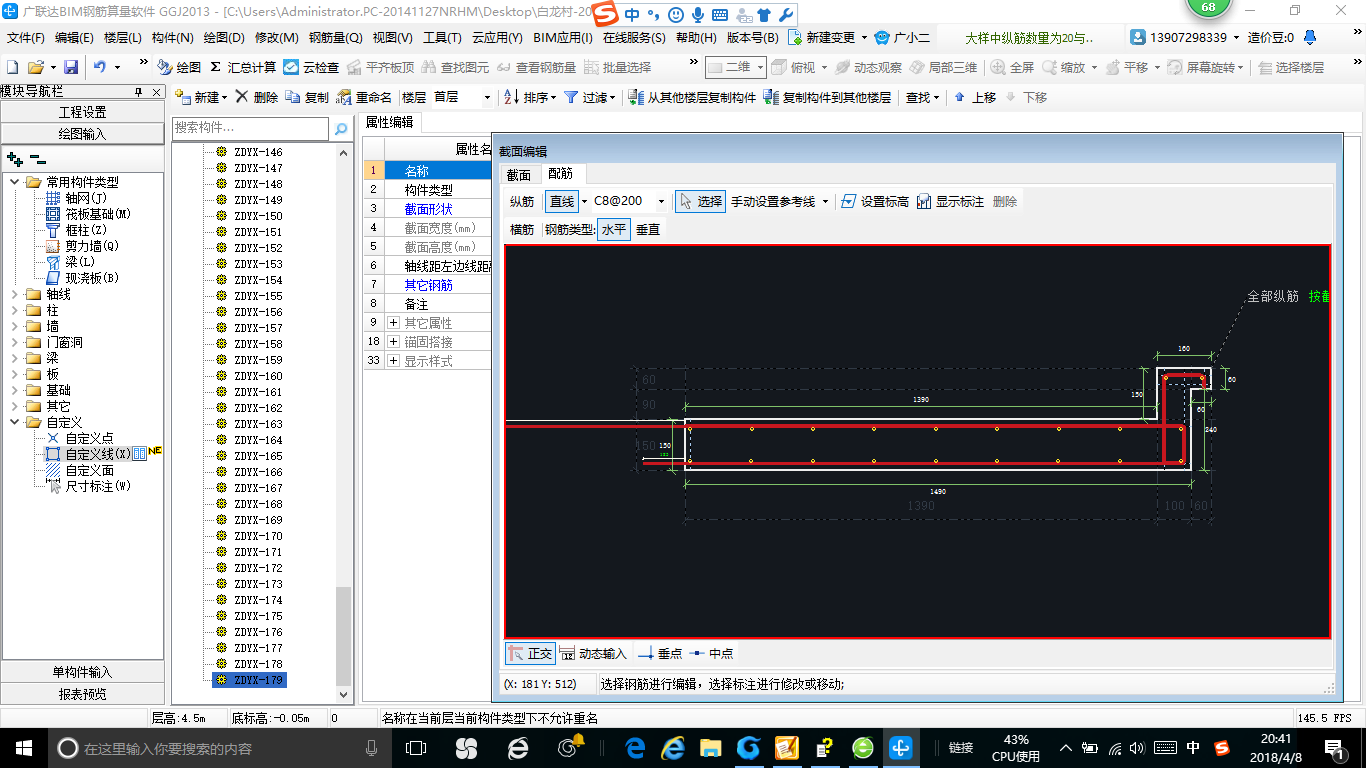
Task: Select 自定义线(X) tree item
Action: pos(97,454)
